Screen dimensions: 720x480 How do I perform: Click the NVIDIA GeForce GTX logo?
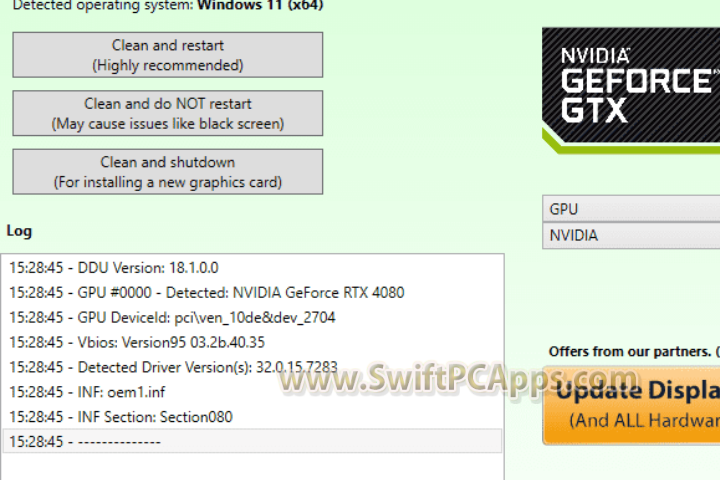(631, 90)
